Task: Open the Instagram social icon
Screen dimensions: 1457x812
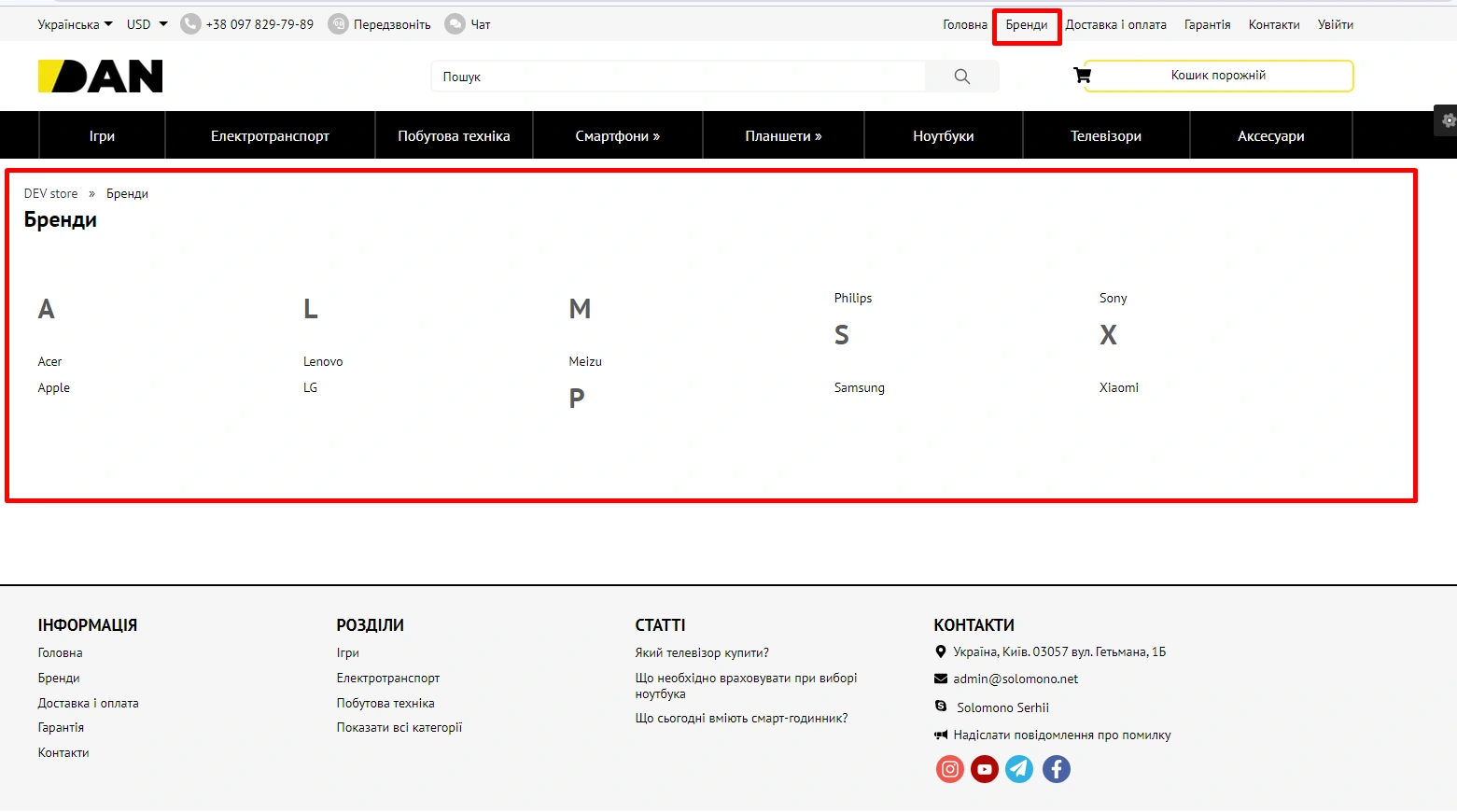Action: coord(949,769)
